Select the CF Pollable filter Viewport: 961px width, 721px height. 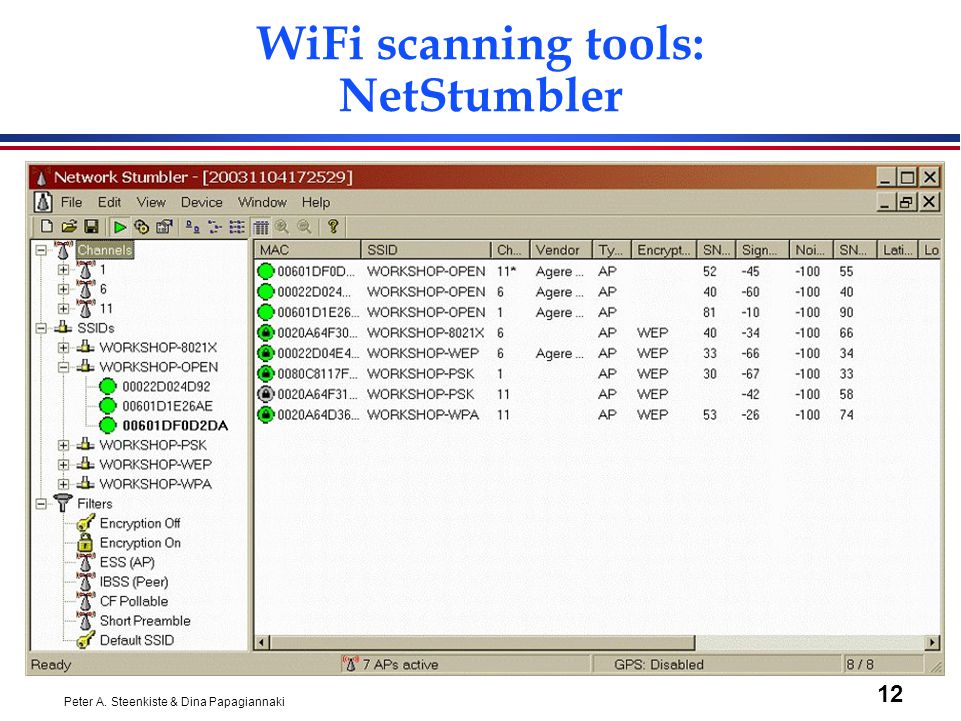click(134, 601)
